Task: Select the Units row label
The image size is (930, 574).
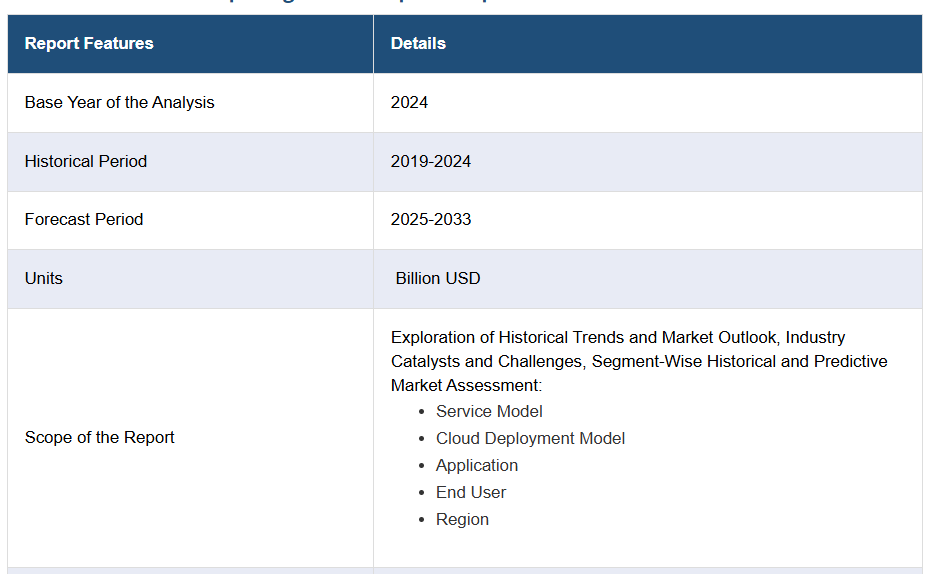Action: tap(44, 279)
